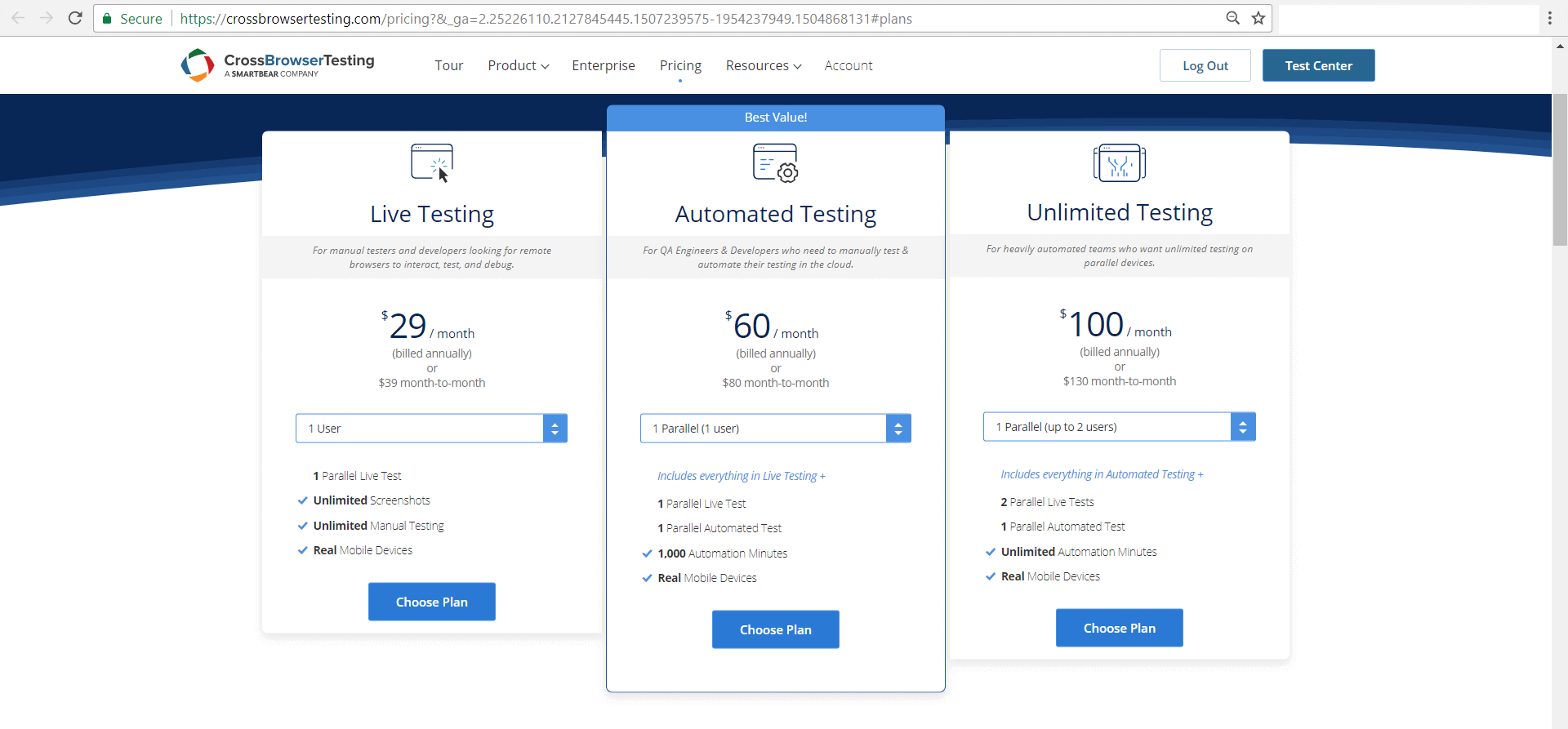Click the Includes everything in Live Testing link

pos(742,476)
